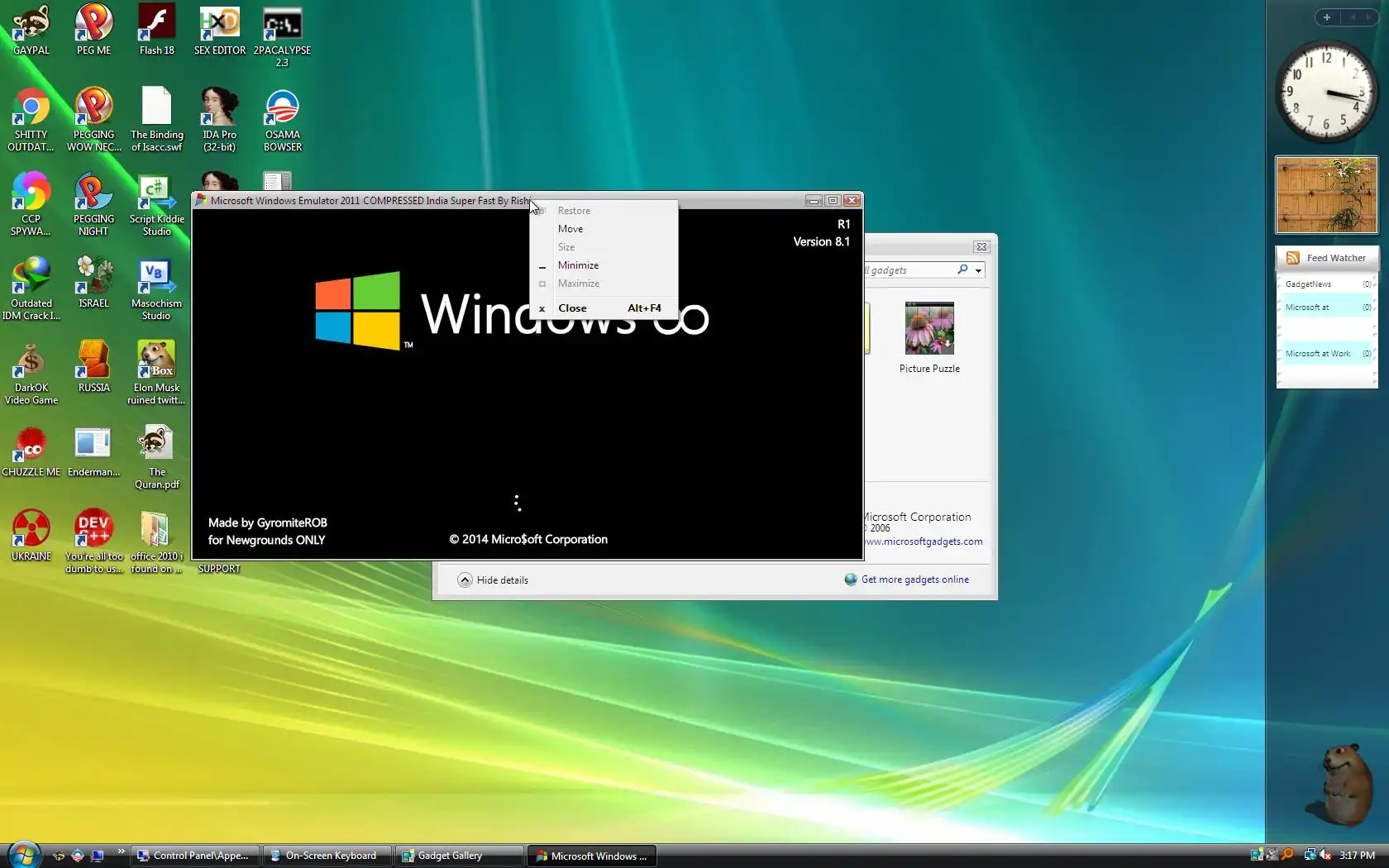
Task: Open GadgetNews feed in Feed Watcher
Action: 1326,284
